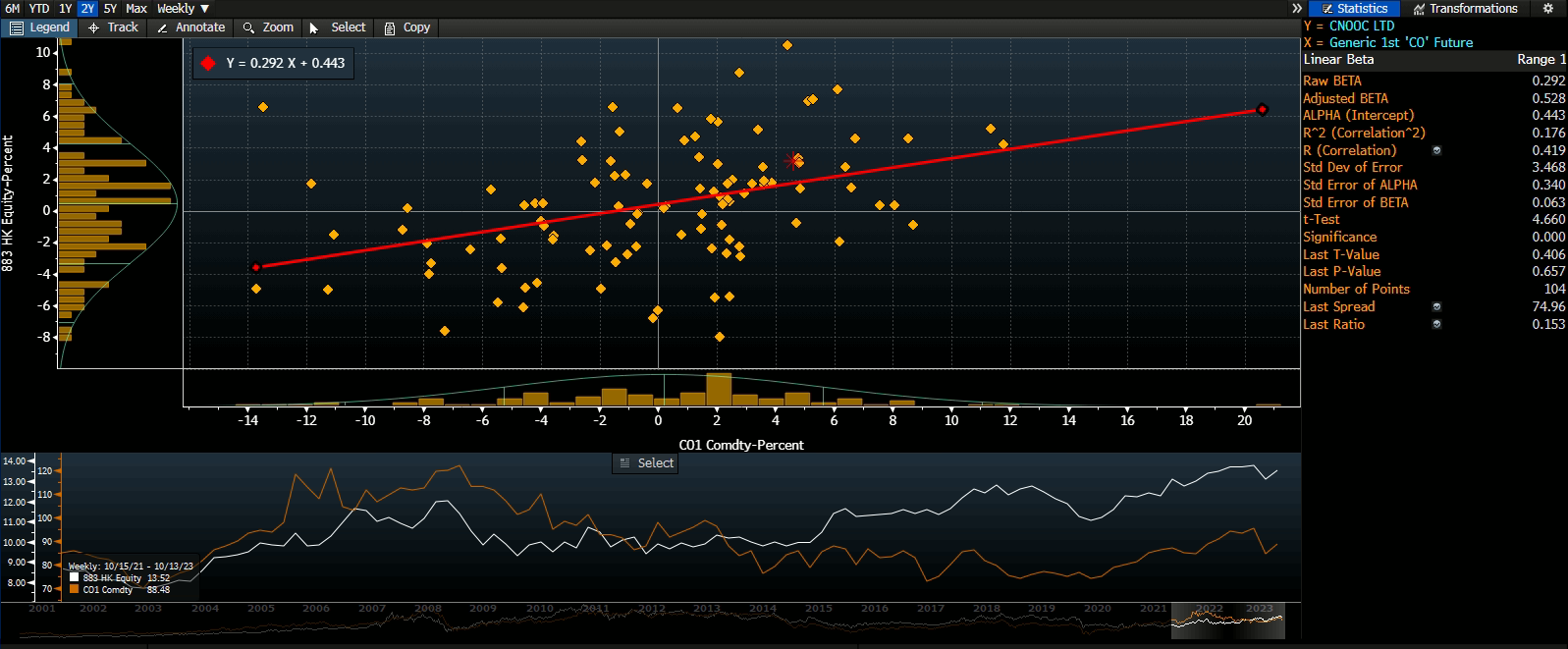Click the 883 HK Equity-Percent axis label
1568x649 pixels.
[x=8, y=204]
